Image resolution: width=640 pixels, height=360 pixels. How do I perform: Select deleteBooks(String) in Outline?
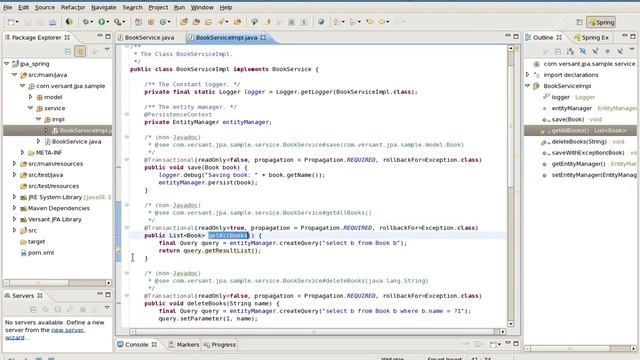coord(579,142)
